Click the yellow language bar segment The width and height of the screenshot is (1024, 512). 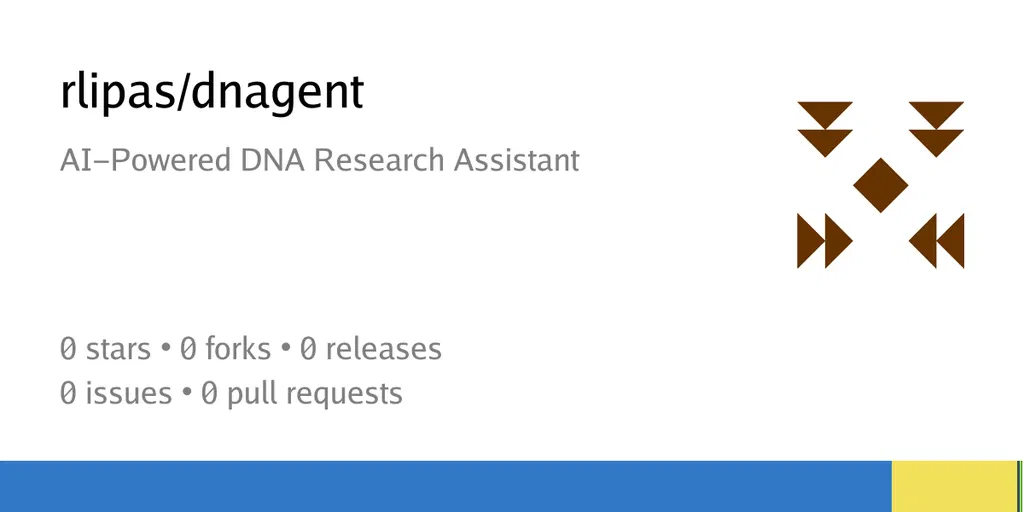pyautogui.click(x=954, y=487)
